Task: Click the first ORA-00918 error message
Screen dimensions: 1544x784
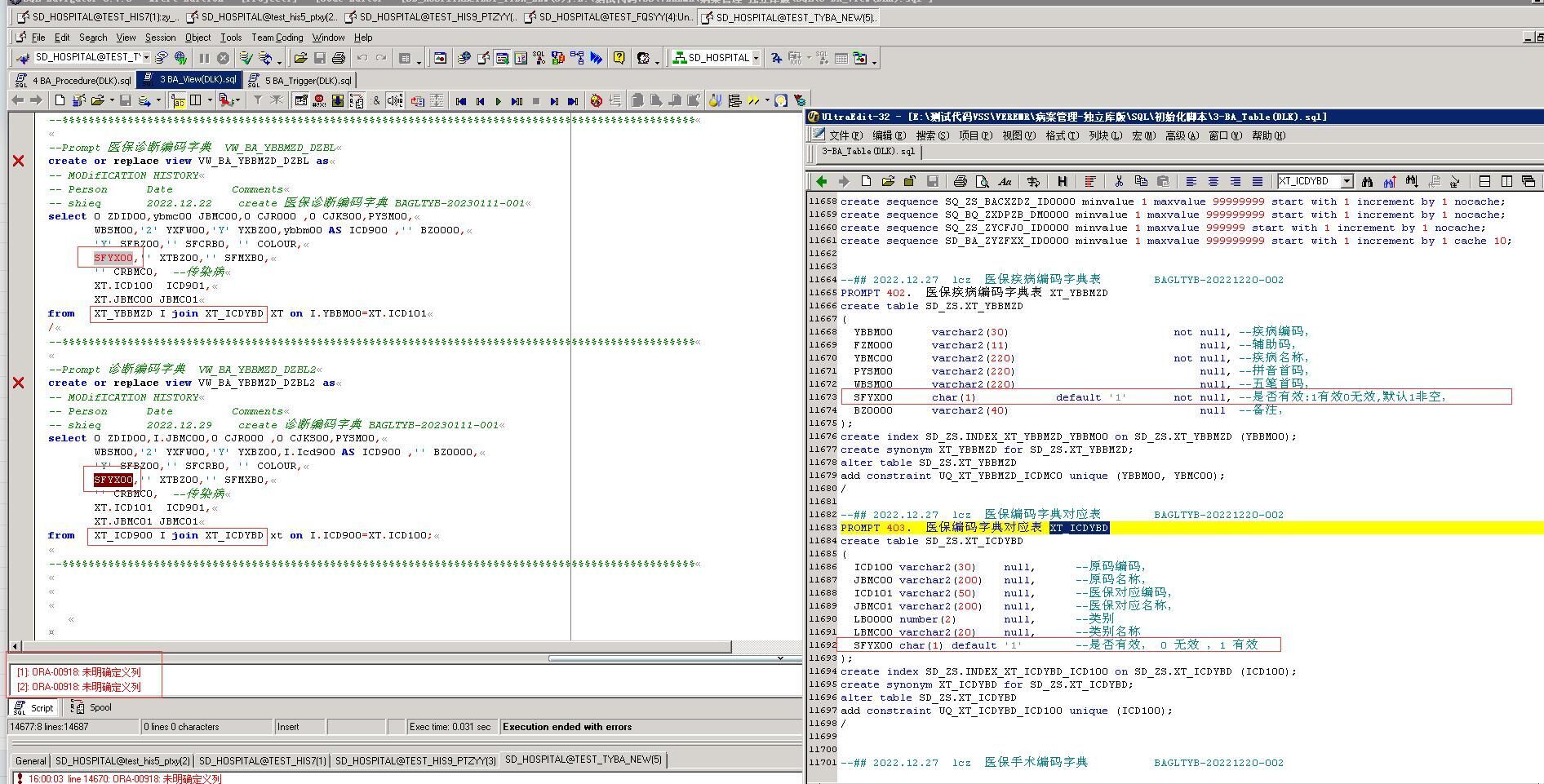Action: (78, 672)
